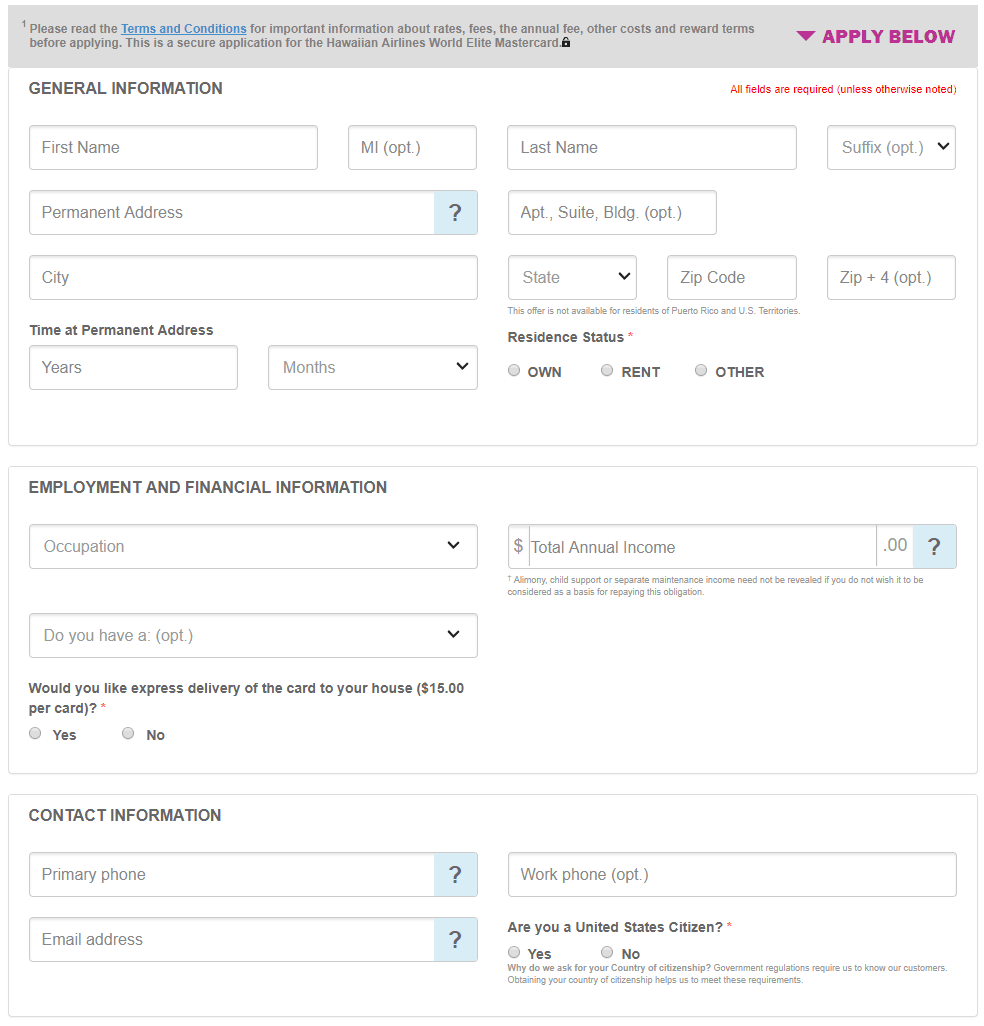This screenshot has height=1026, width=984.
Task: Click help icon beside Permanent Address
Action: pos(455,213)
